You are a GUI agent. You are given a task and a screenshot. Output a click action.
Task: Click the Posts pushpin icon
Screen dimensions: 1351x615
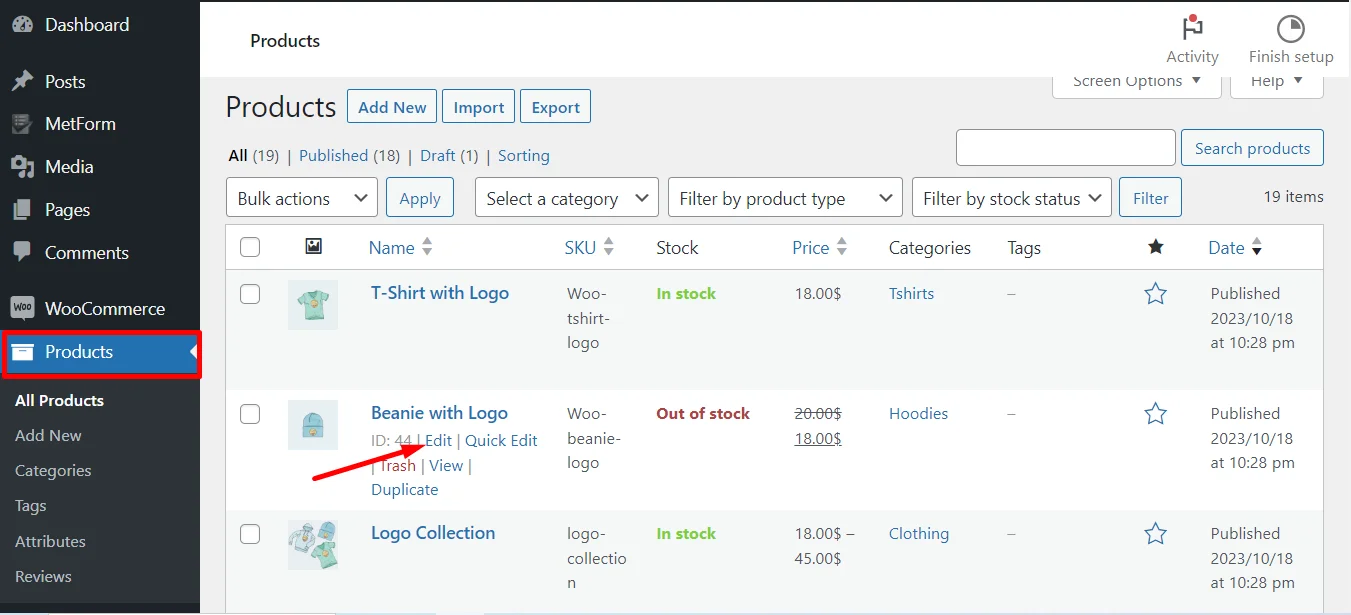22,81
